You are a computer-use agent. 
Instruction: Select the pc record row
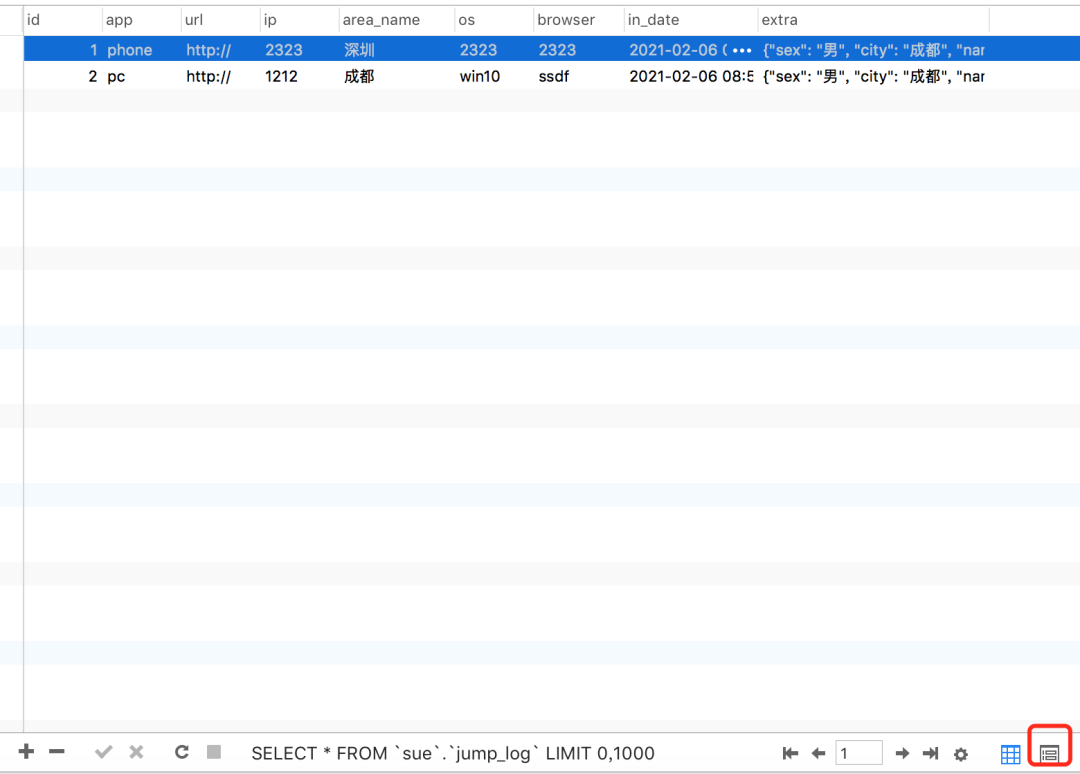(x=300, y=76)
